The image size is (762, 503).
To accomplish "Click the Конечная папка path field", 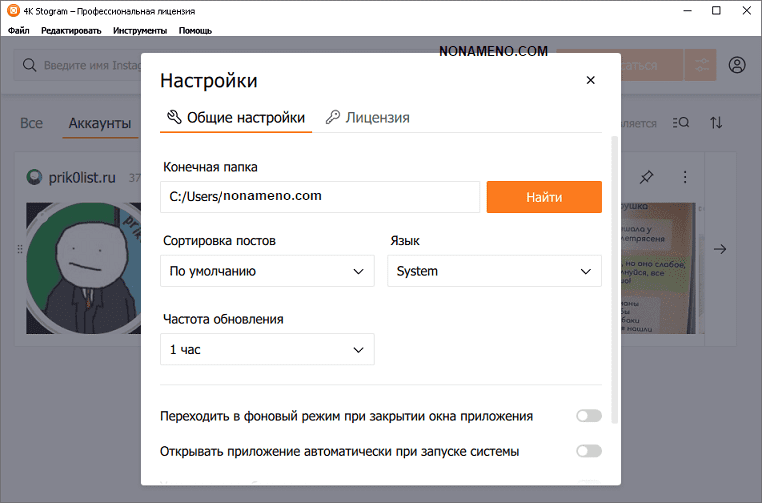I will coord(320,197).
